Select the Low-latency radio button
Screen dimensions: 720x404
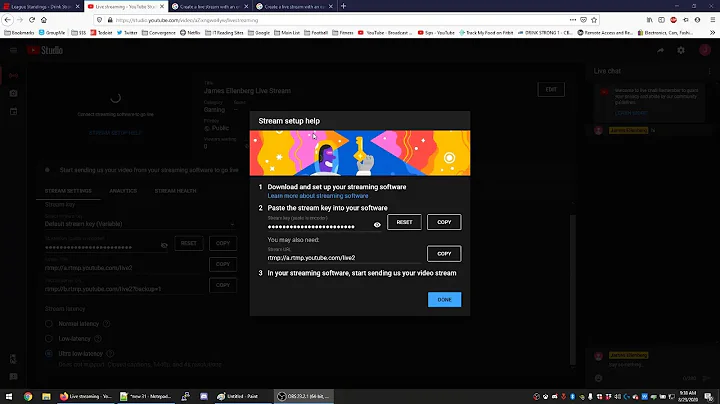pyautogui.click(x=49, y=339)
